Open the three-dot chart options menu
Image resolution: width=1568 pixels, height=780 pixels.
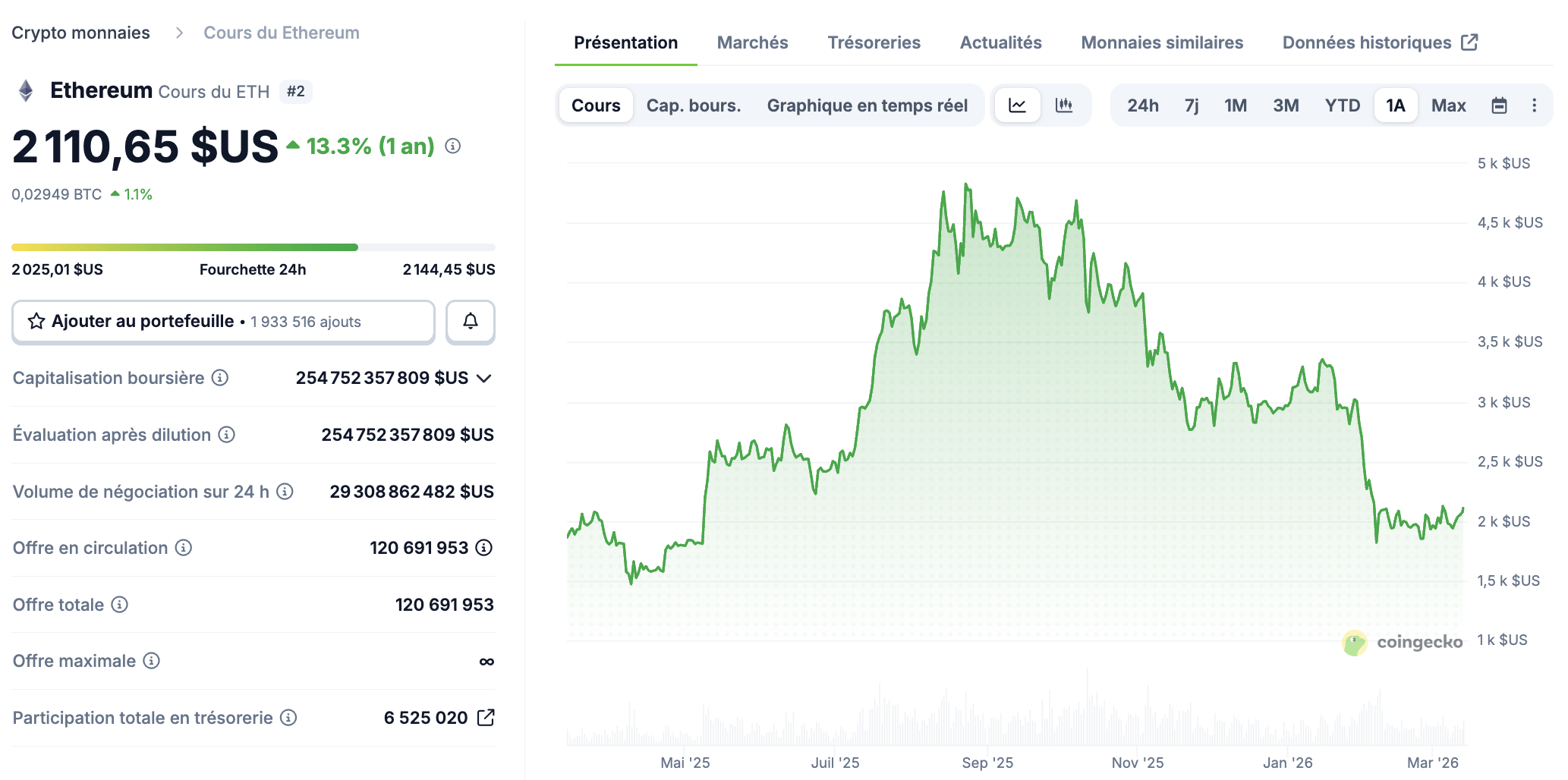[1534, 105]
